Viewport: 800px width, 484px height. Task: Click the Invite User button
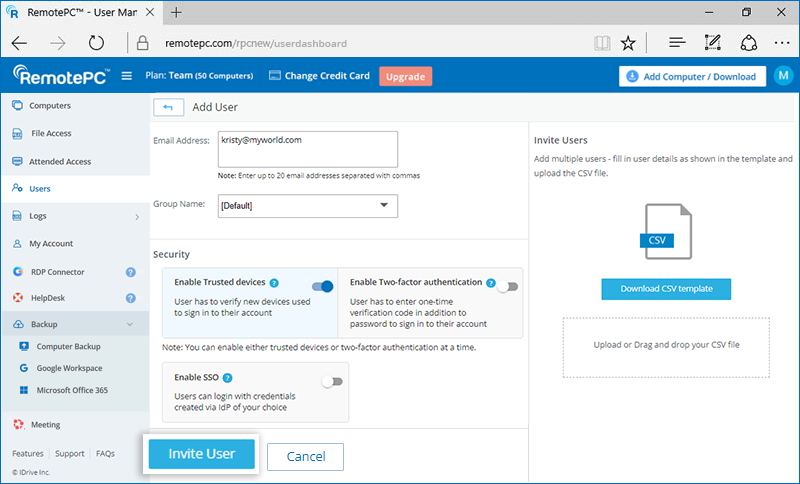(x=202, y=454)
